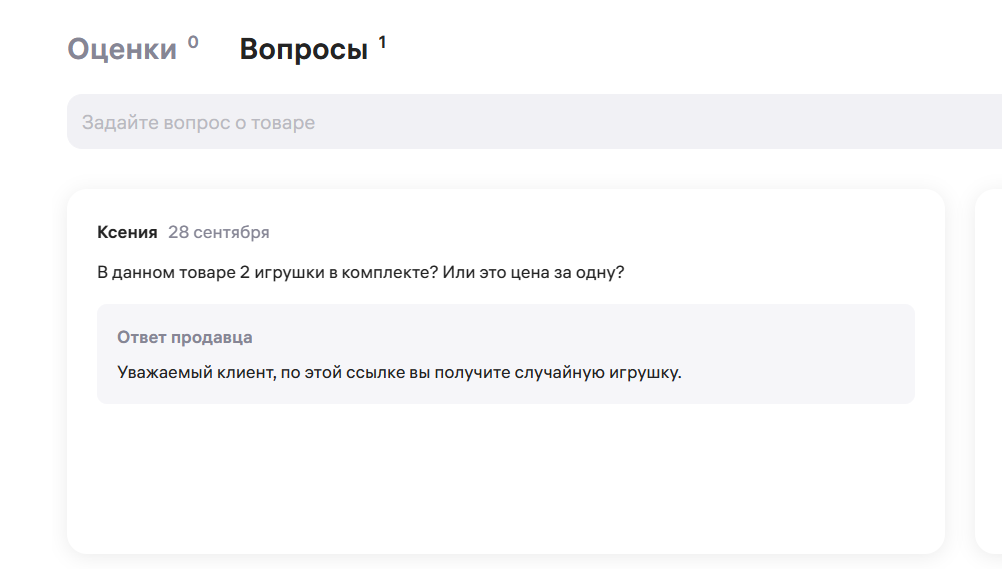Open the Вопросы tab
Screen dimensions: 1002x584
click(x=303, y=49)
